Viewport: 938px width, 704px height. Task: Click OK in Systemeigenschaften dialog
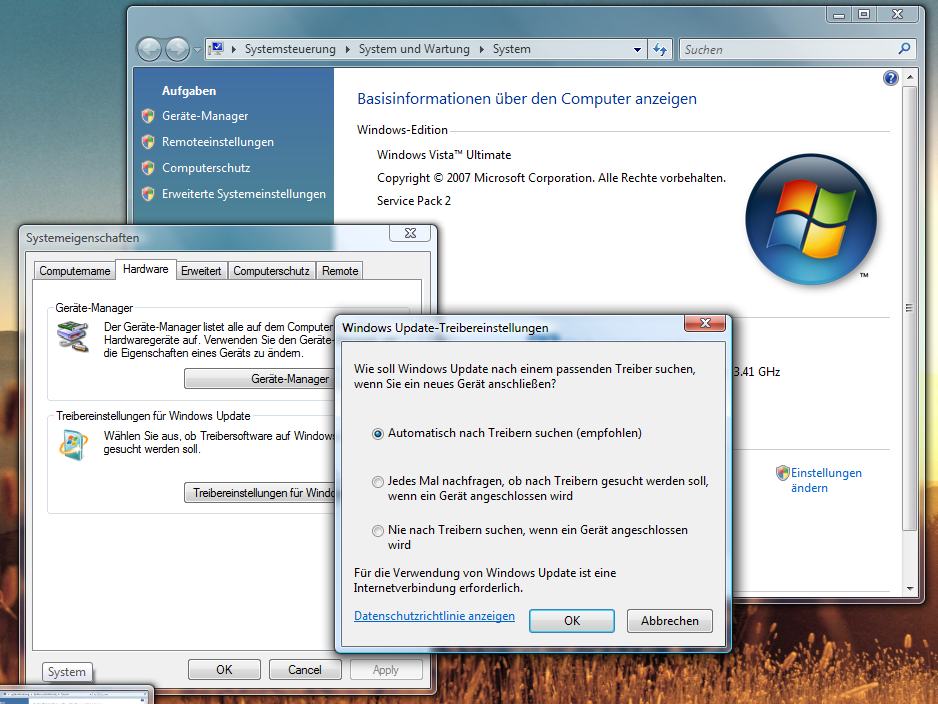pos(224,670)
